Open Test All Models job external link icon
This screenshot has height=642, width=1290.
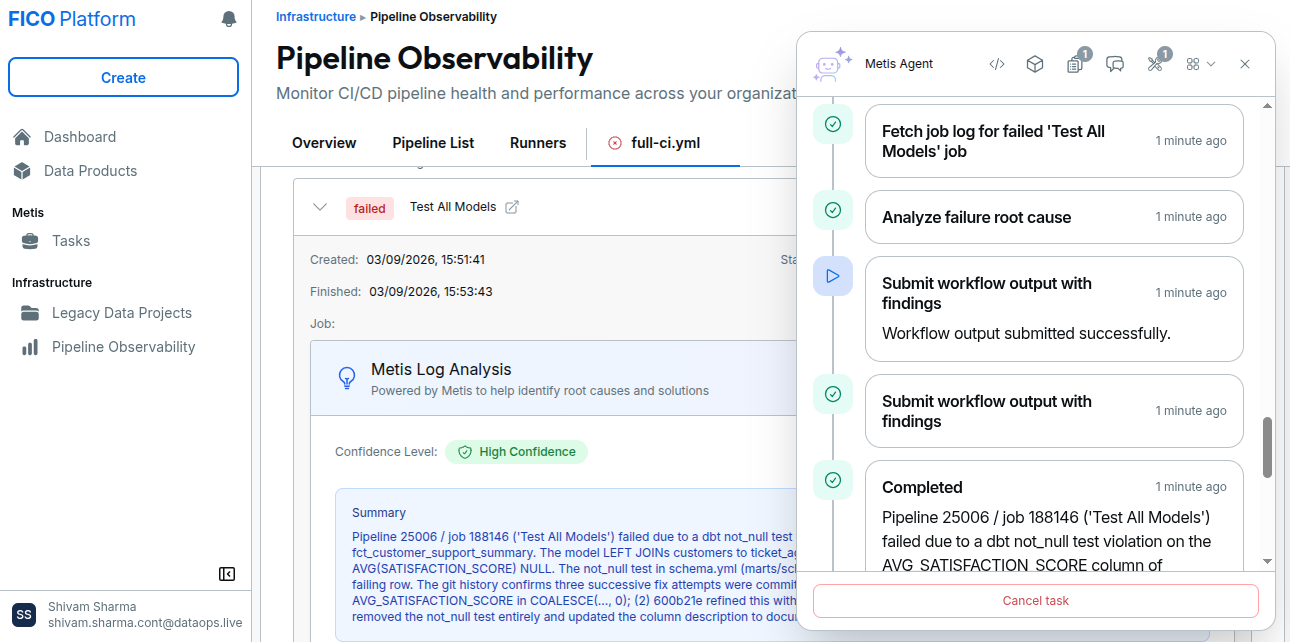click(512, 207)
